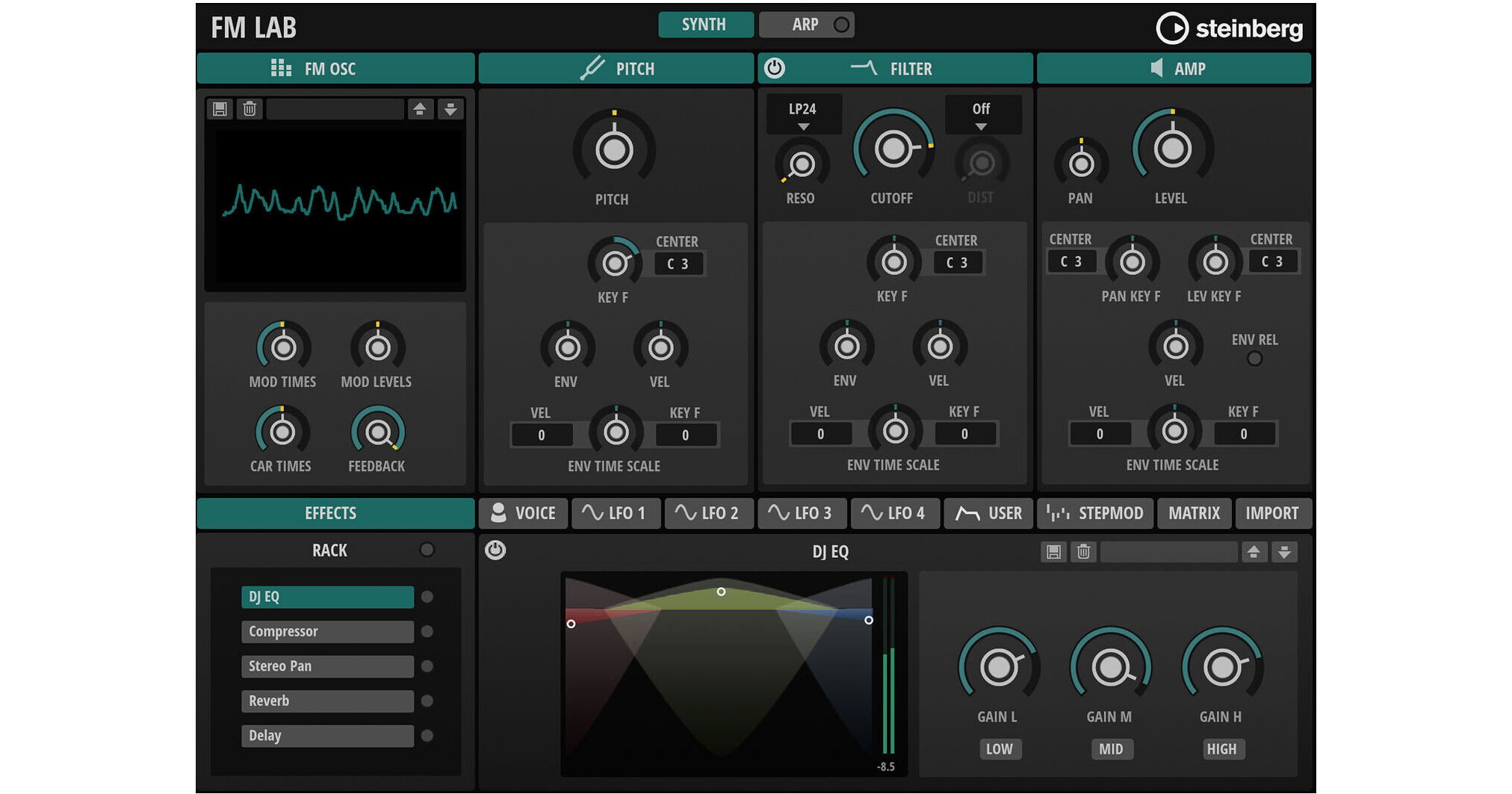Open the distortion type Off dropdown

pos(982,114)
